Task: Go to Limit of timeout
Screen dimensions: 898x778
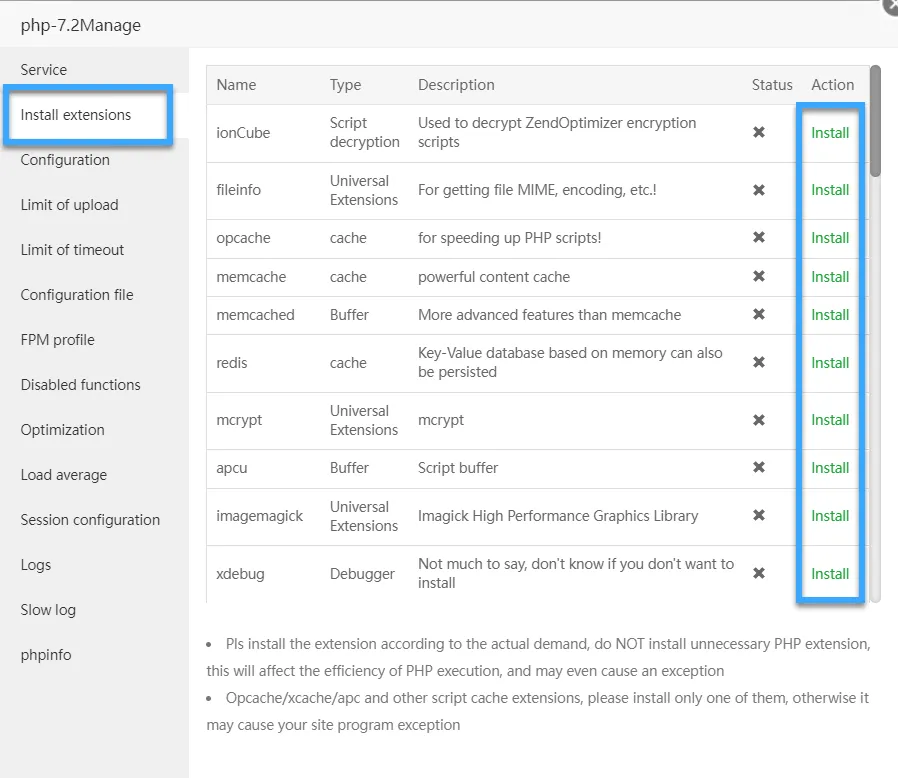Action: coord(72,250)
